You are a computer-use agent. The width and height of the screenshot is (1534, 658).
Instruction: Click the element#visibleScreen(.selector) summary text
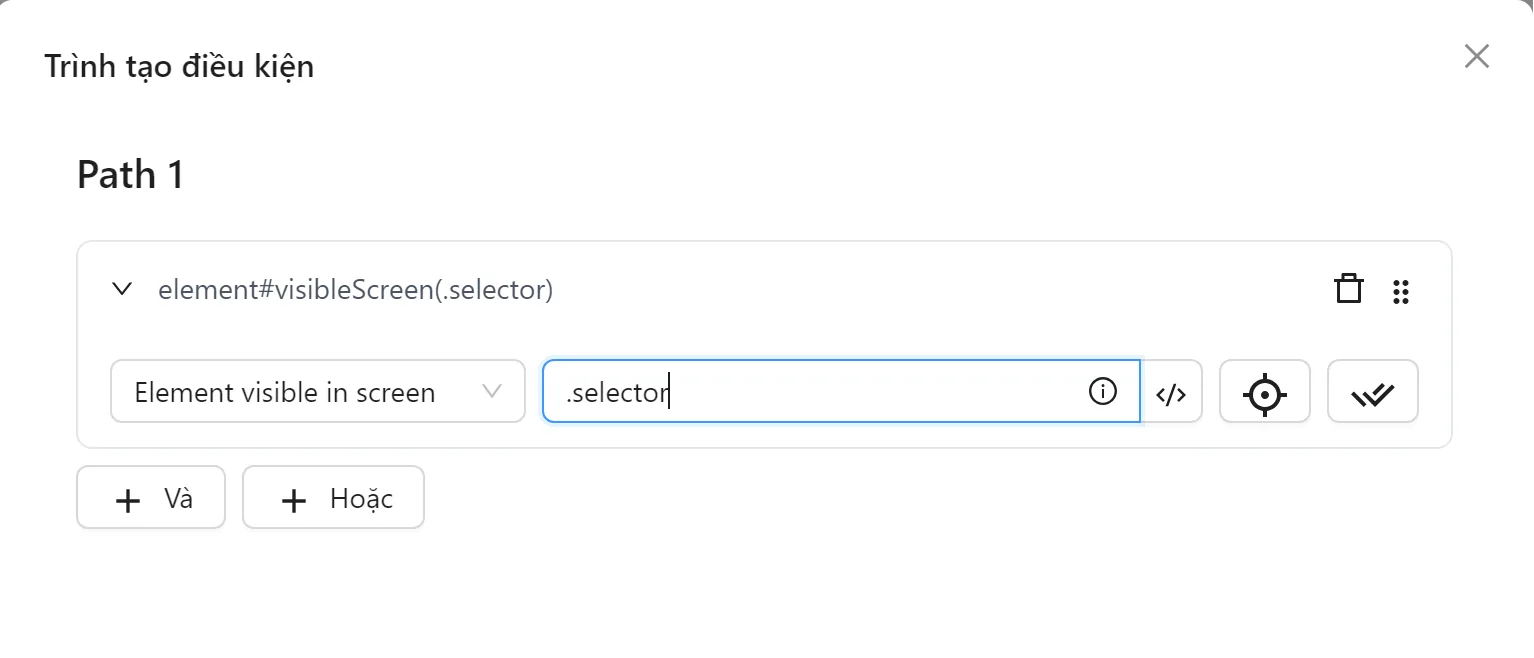click(355, 290)
